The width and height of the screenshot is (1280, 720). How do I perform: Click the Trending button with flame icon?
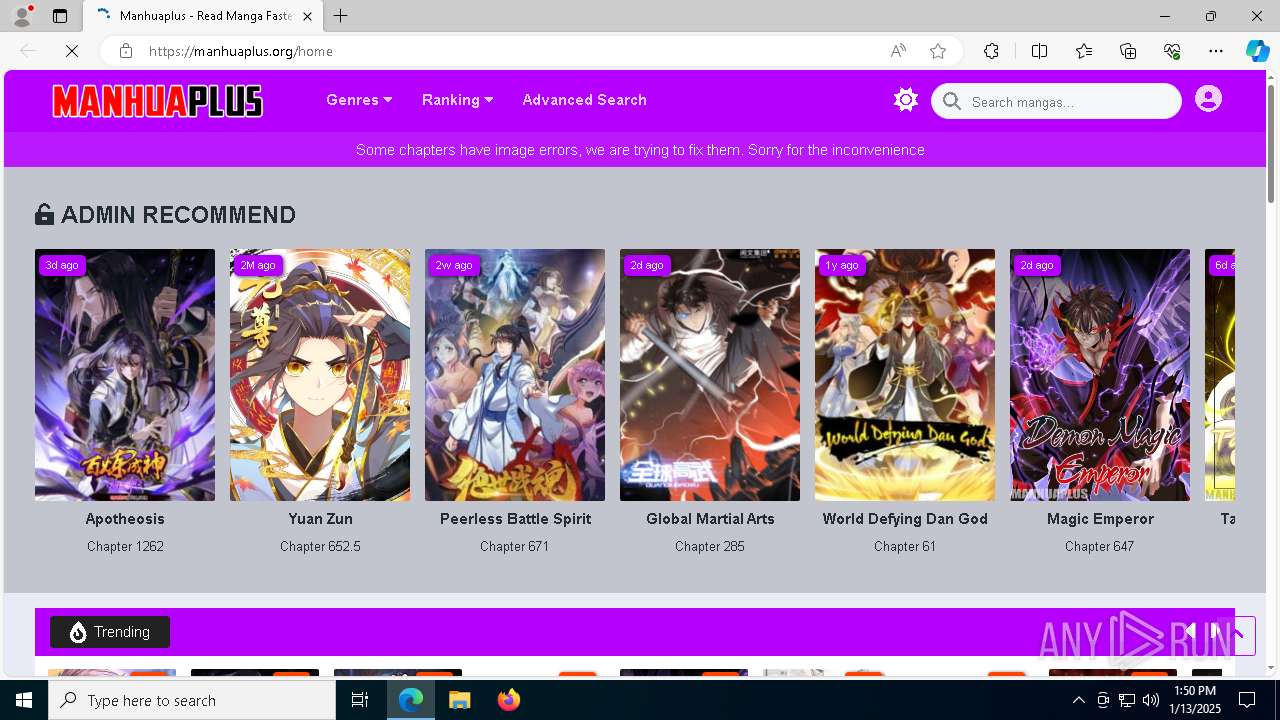[x=110, y=632]
